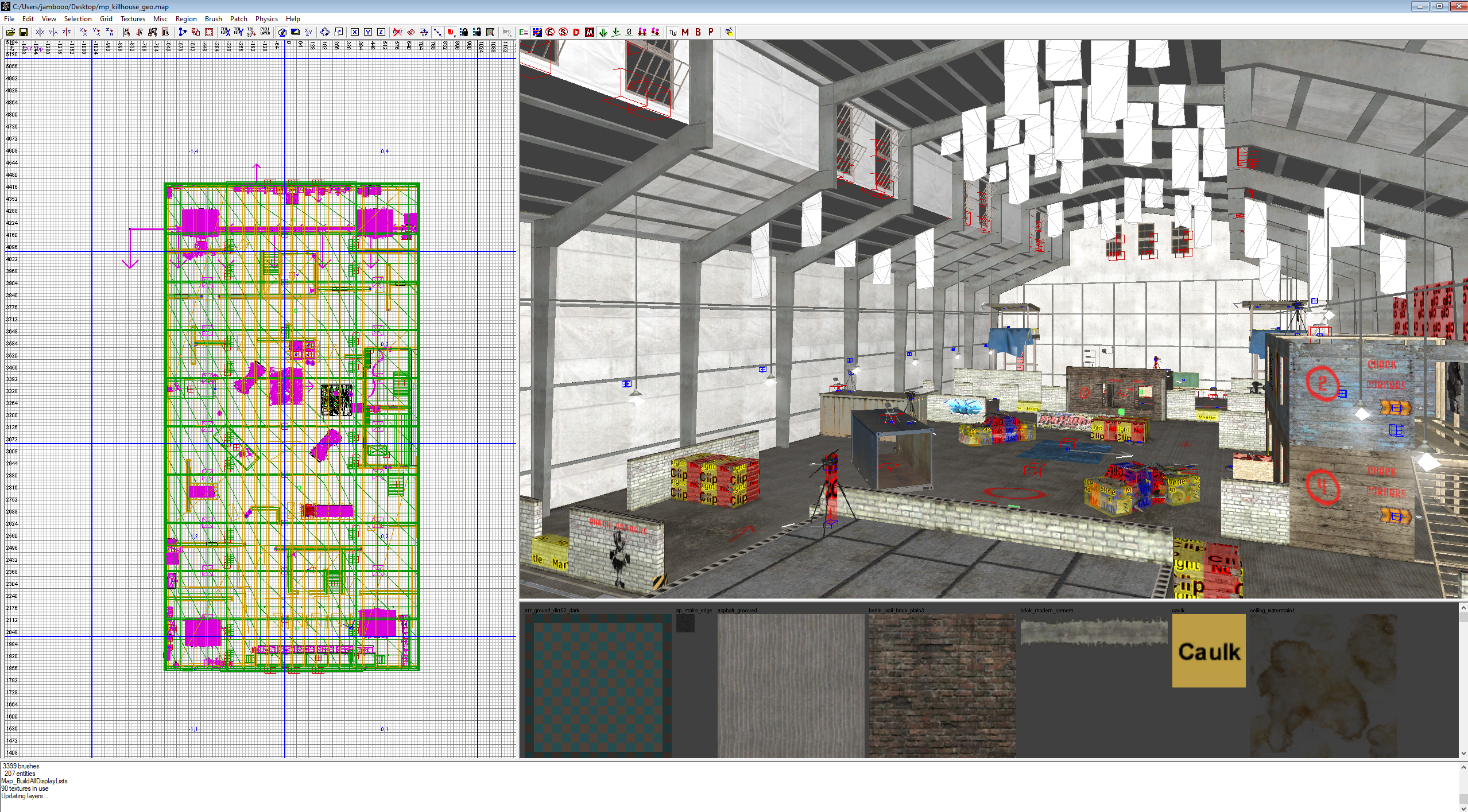Screen dimensions: 1468x812
Task: Open the Region menu
Action: (186, 19)
